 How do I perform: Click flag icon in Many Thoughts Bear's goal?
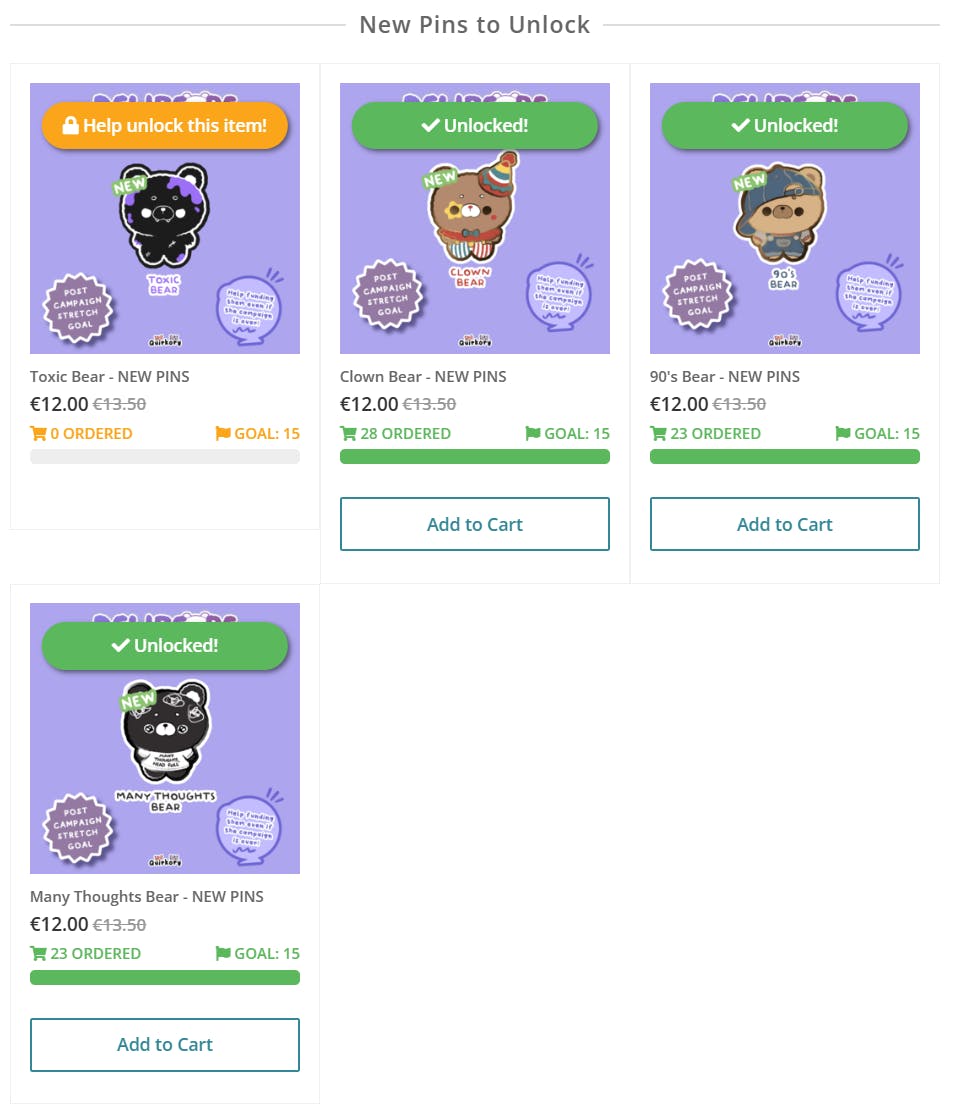tap(222, 954)
